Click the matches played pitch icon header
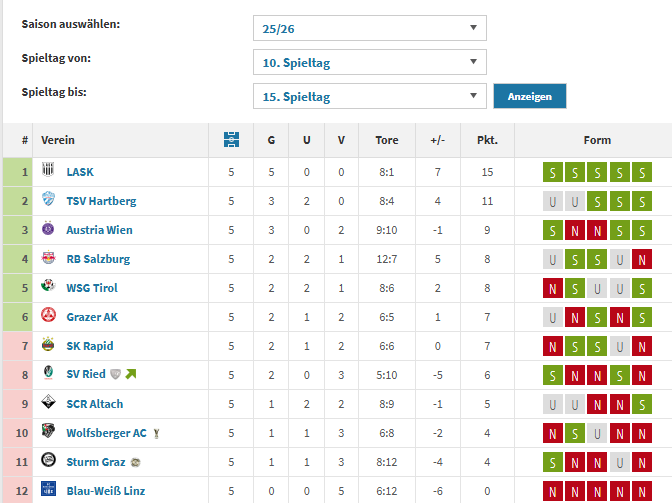The image size is (672, 503). (231, 140)
